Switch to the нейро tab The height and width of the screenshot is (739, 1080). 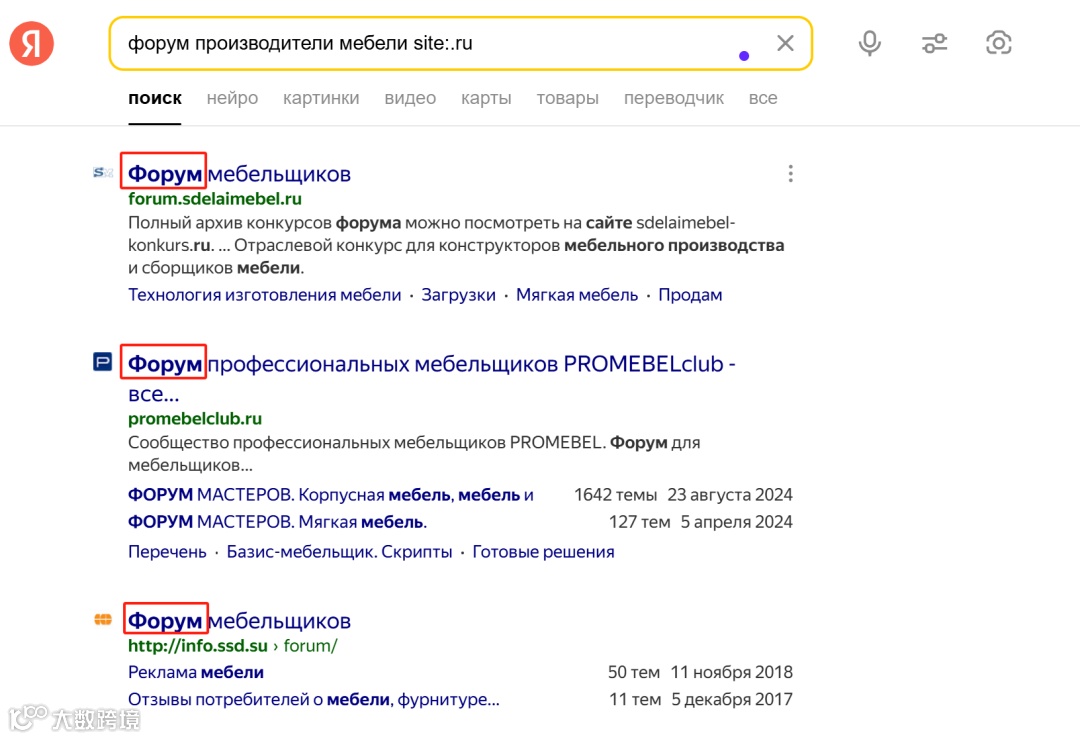[x=232, y=98]
